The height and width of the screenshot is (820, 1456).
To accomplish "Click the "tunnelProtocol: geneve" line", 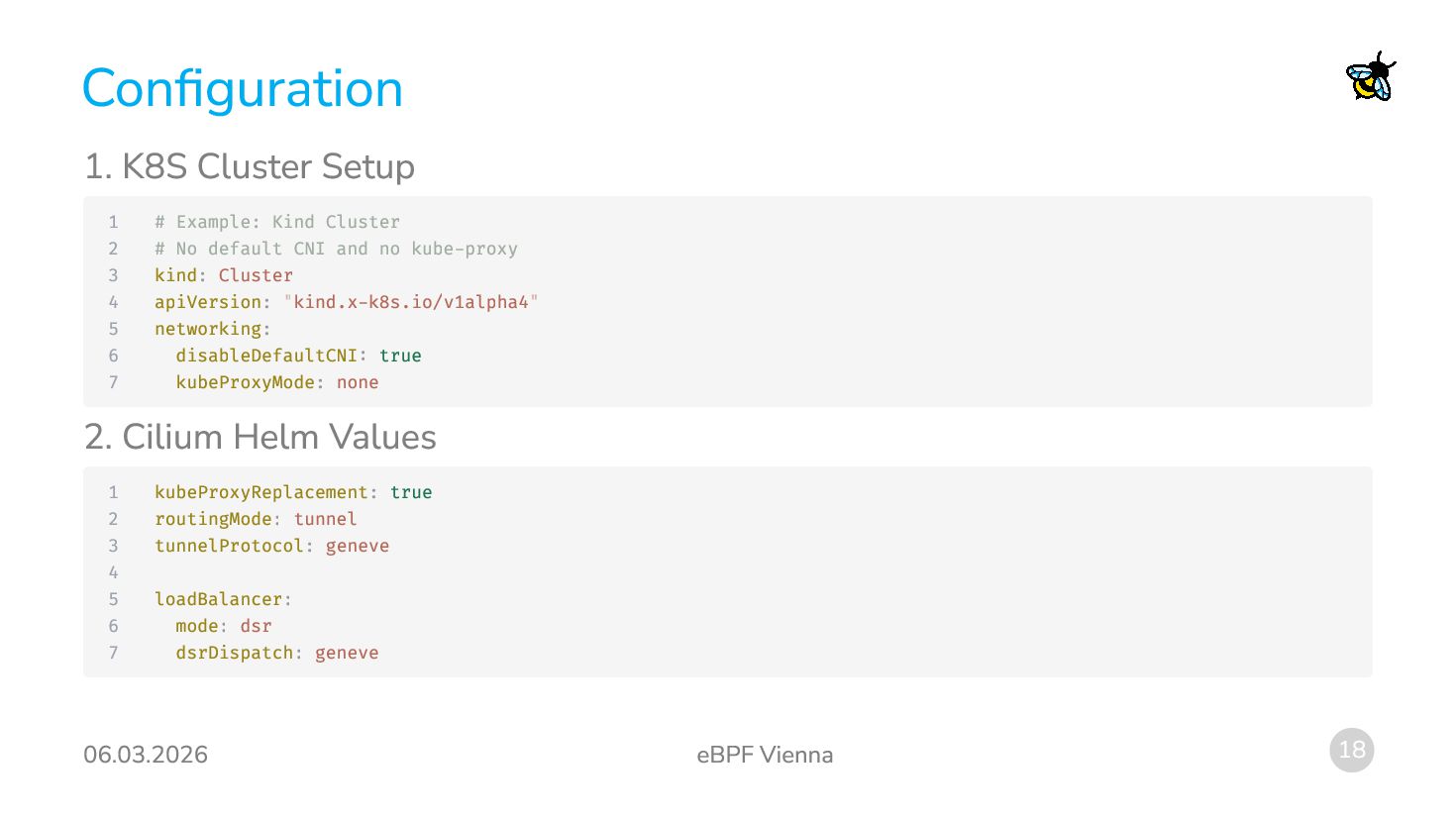I will (271, 546).
